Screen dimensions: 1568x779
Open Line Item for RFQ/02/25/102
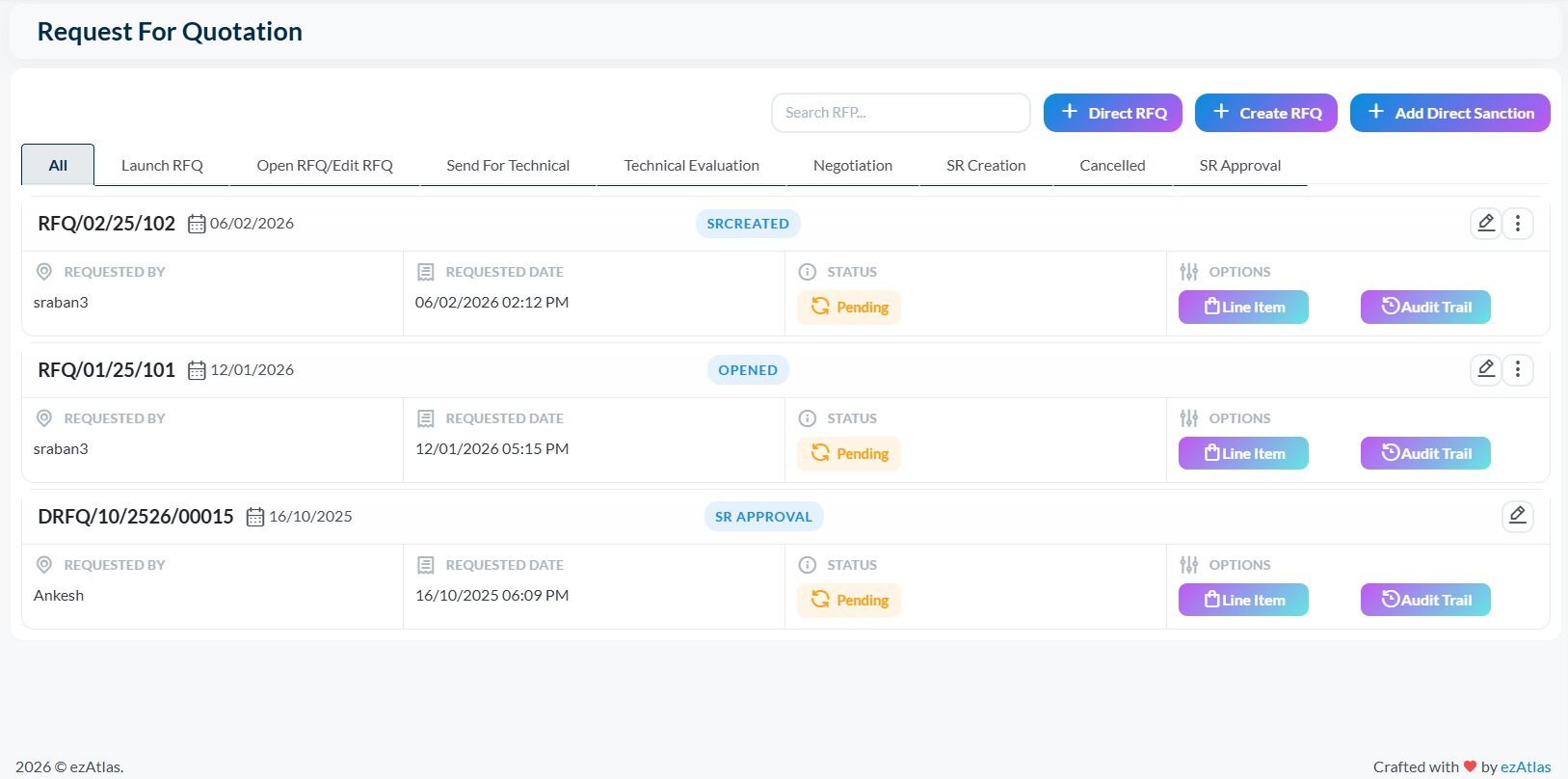1243,308
